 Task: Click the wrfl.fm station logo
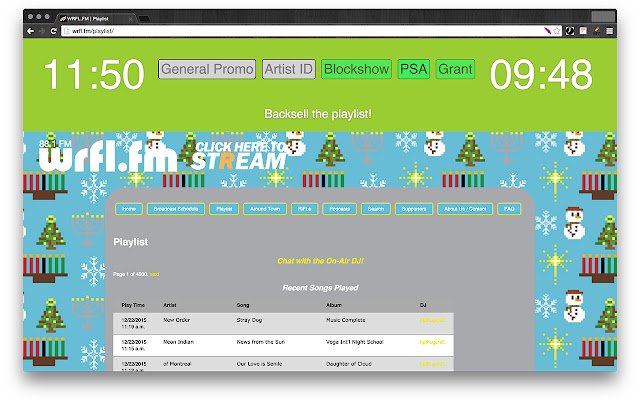tap(108, 156)
